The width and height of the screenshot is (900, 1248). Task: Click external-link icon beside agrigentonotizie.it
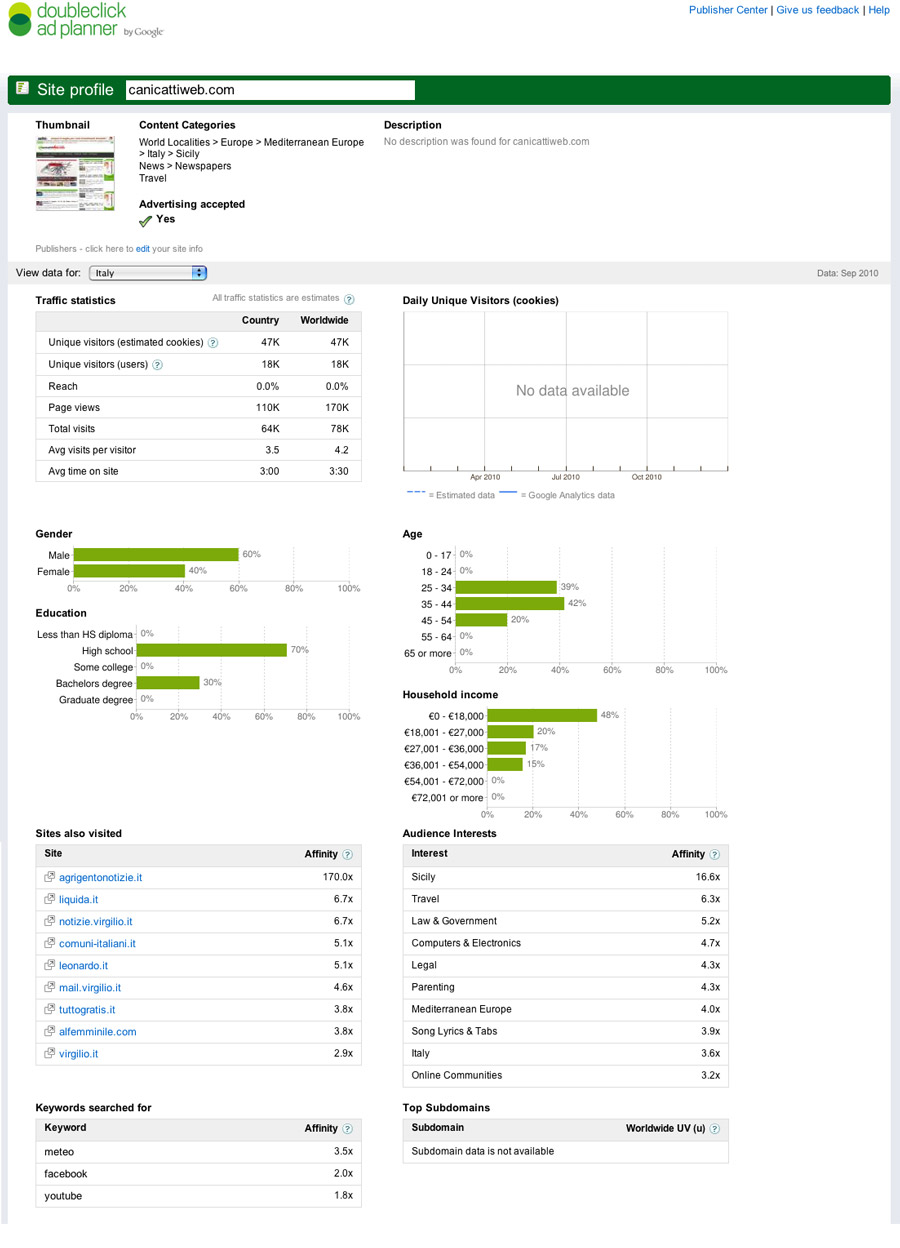(x=49, y=877)
